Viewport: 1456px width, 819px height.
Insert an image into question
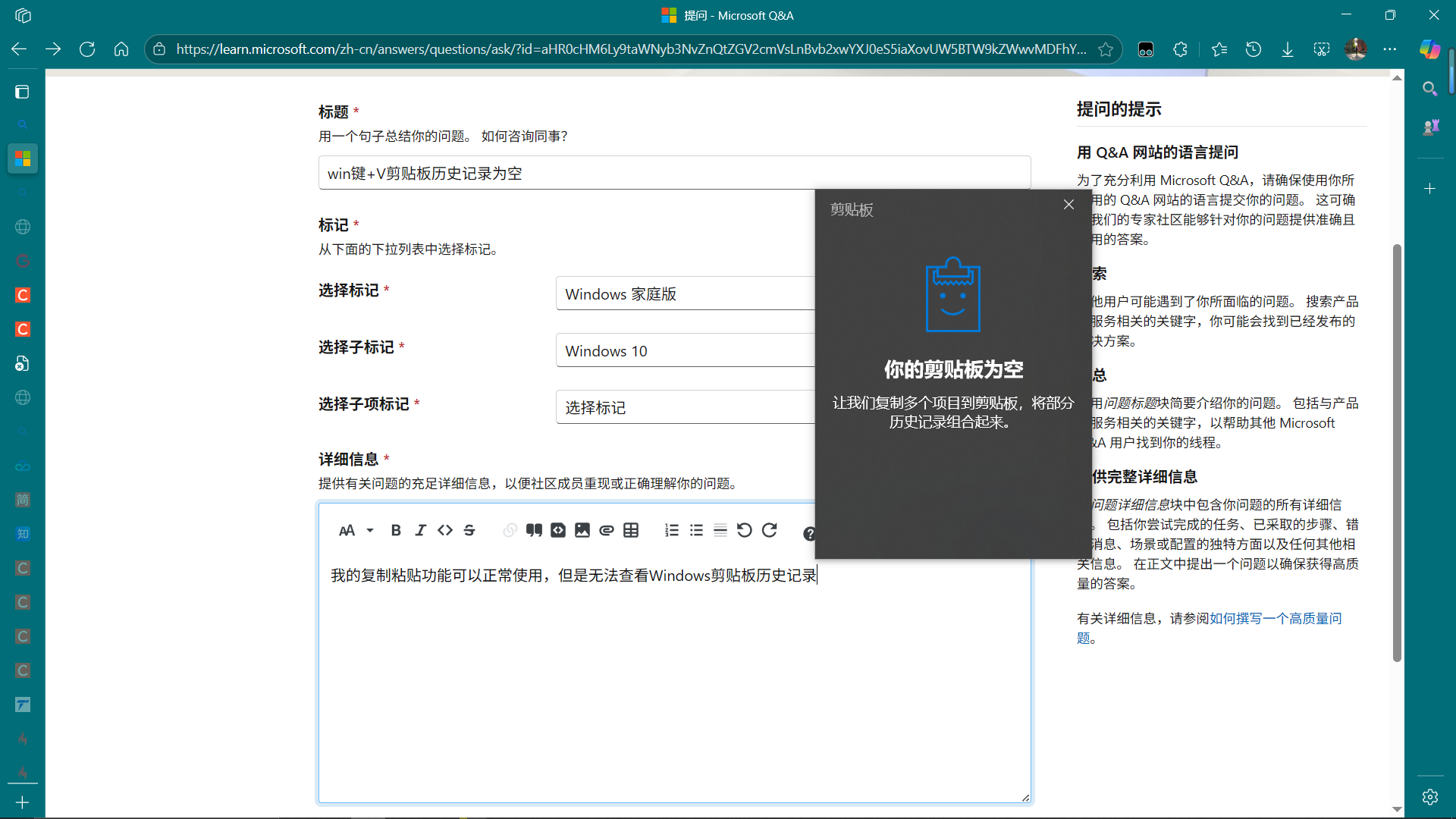click(x=582, y=531)
